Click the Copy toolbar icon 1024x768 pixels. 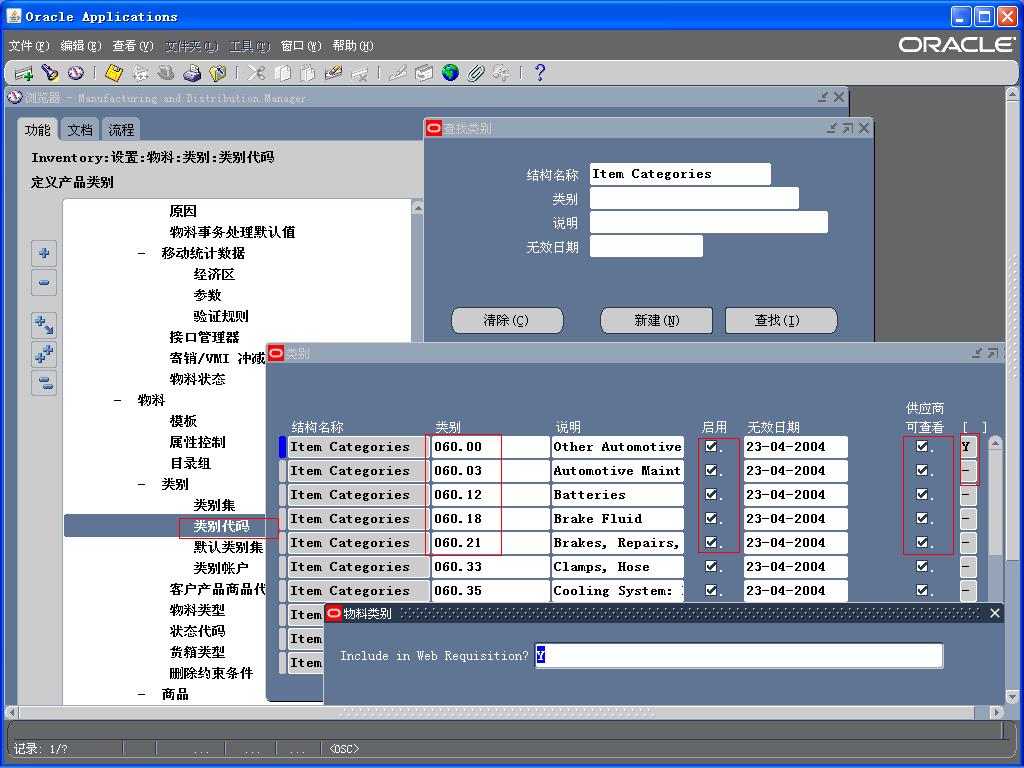[x=282, y=73]
